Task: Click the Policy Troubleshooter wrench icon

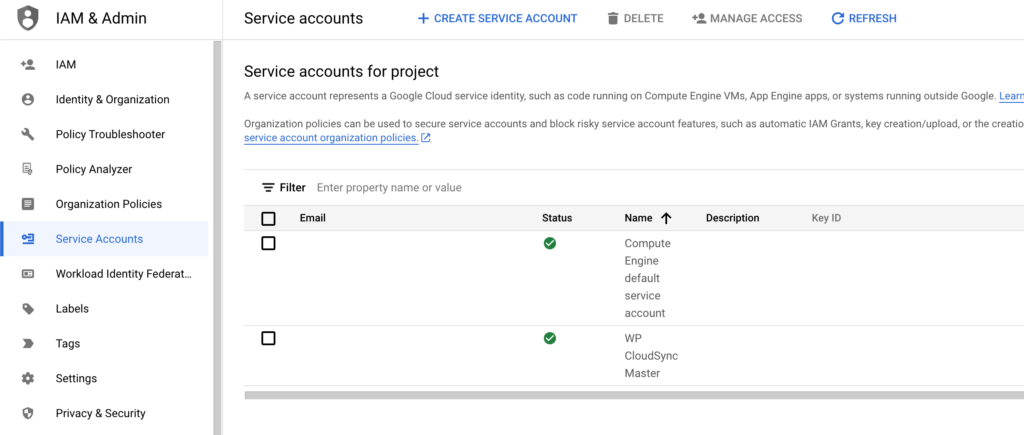Action: [28, 134]
